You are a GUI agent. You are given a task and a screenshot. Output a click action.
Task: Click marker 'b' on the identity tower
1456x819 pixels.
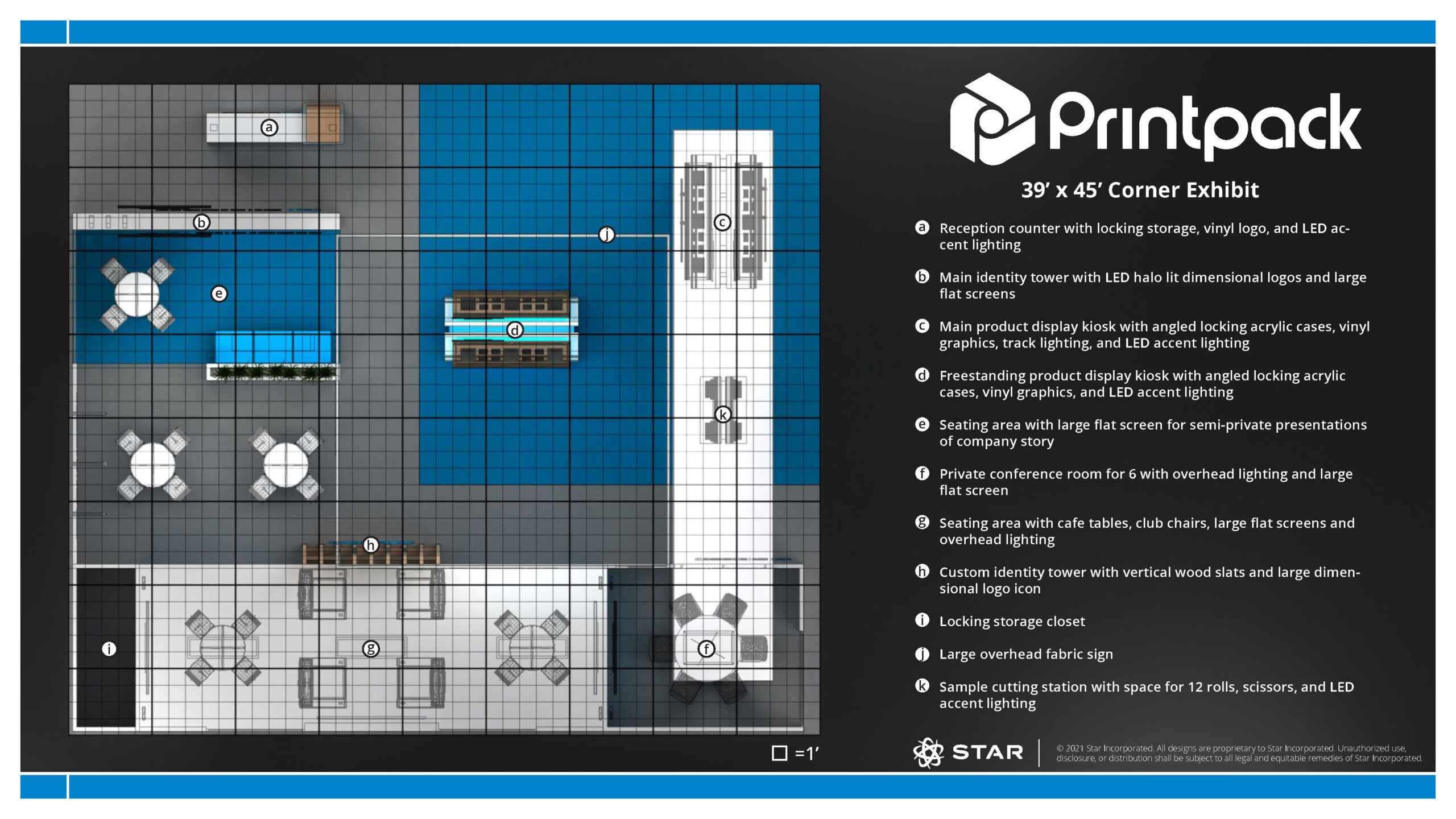[x=201, y=222]
